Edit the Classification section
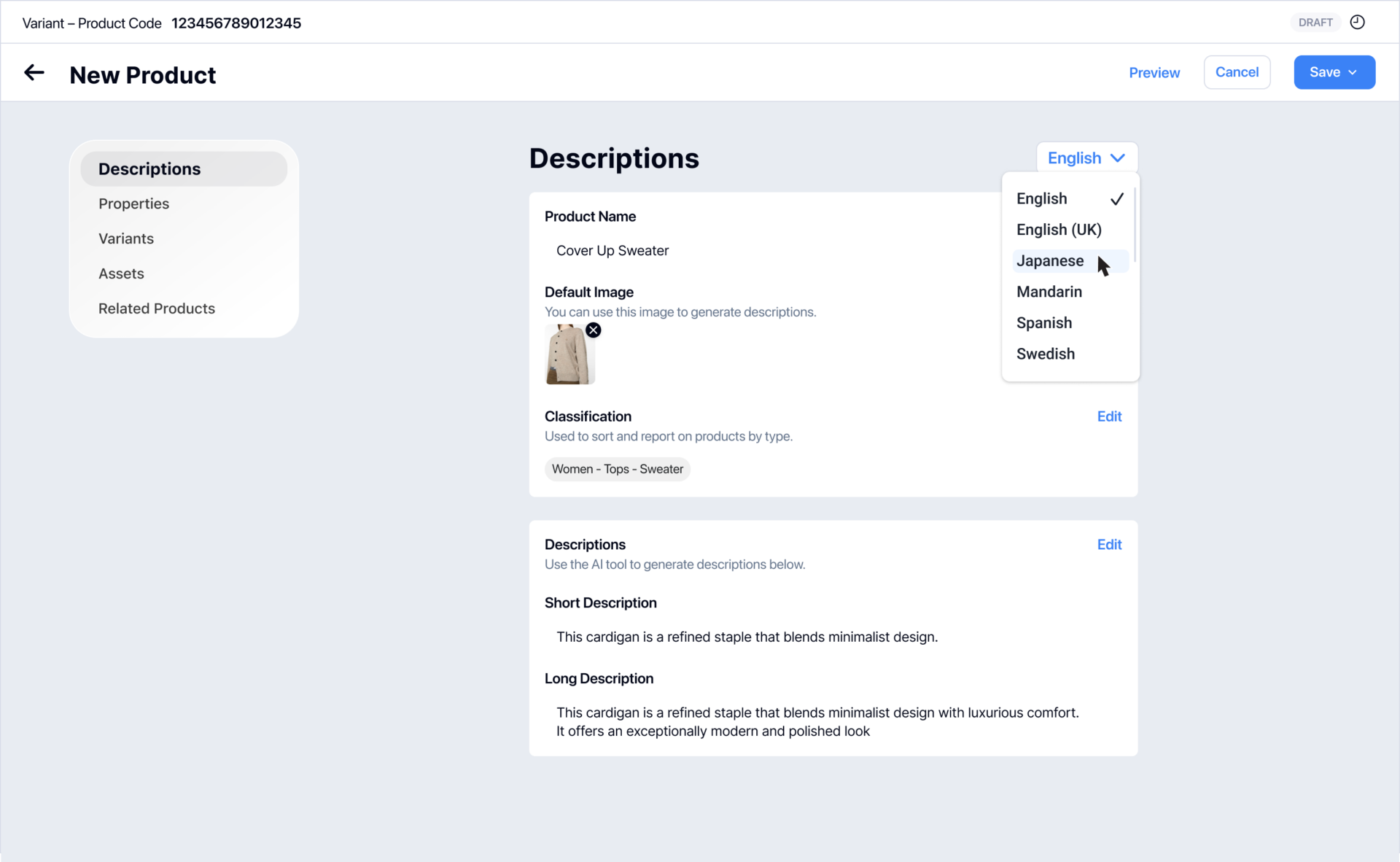The width and height of the screenshot is (1400, 862). (1109, 416)
